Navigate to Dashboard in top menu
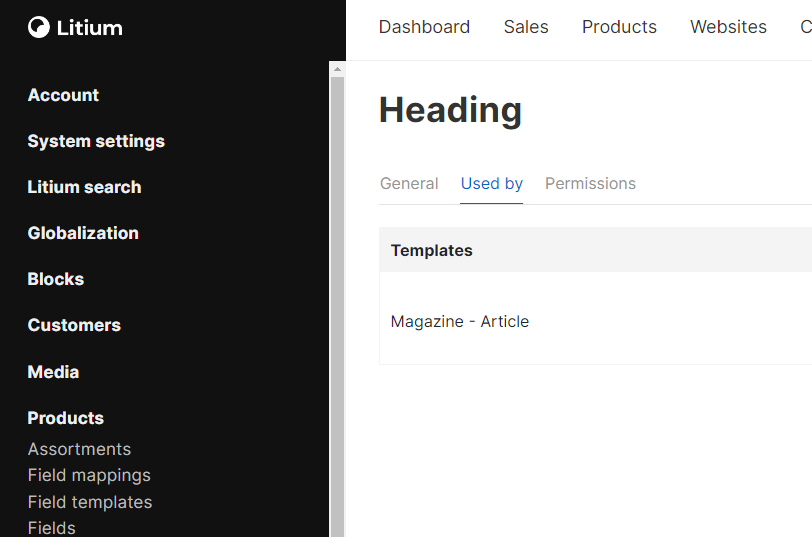 pos(424,27)
